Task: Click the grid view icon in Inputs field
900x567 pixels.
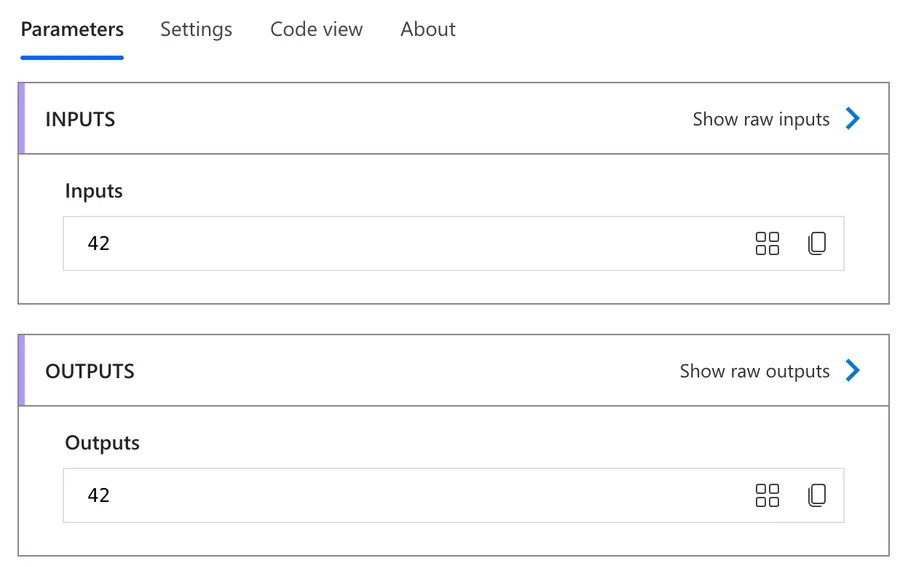Action: pyautogui.click(x=767, y=243)
